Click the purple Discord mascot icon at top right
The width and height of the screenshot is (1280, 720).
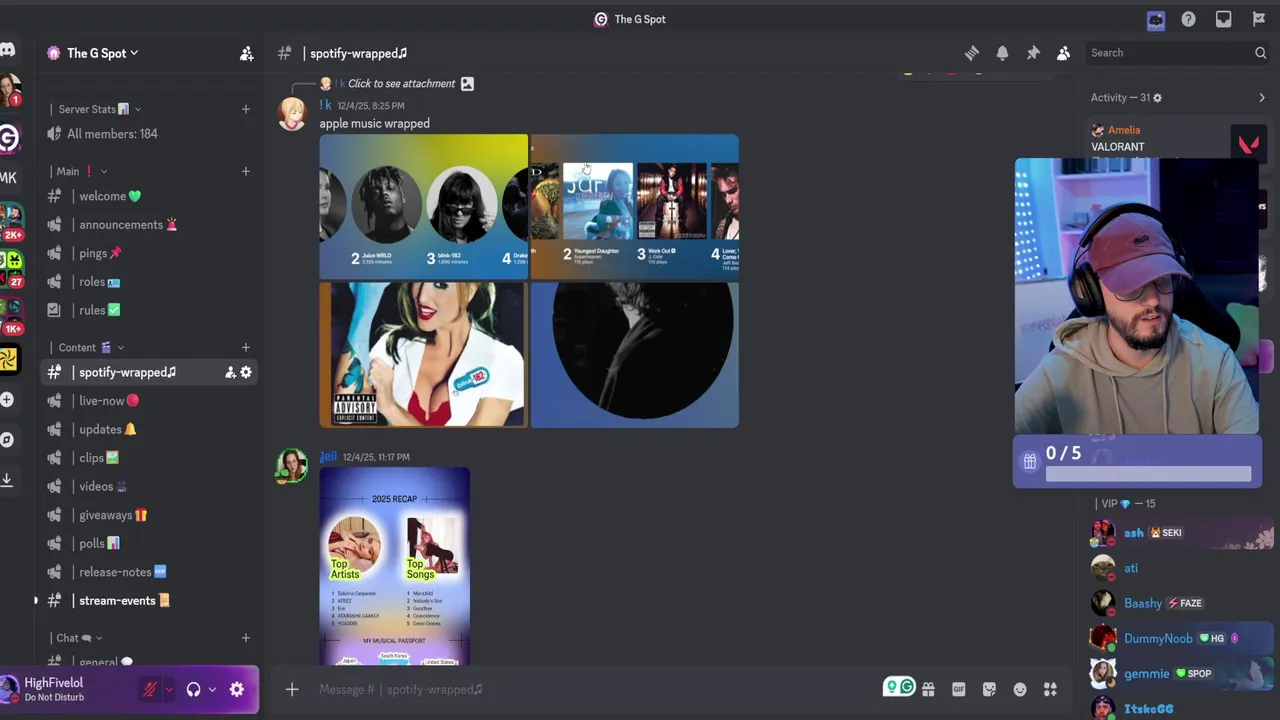[1156, 20]
